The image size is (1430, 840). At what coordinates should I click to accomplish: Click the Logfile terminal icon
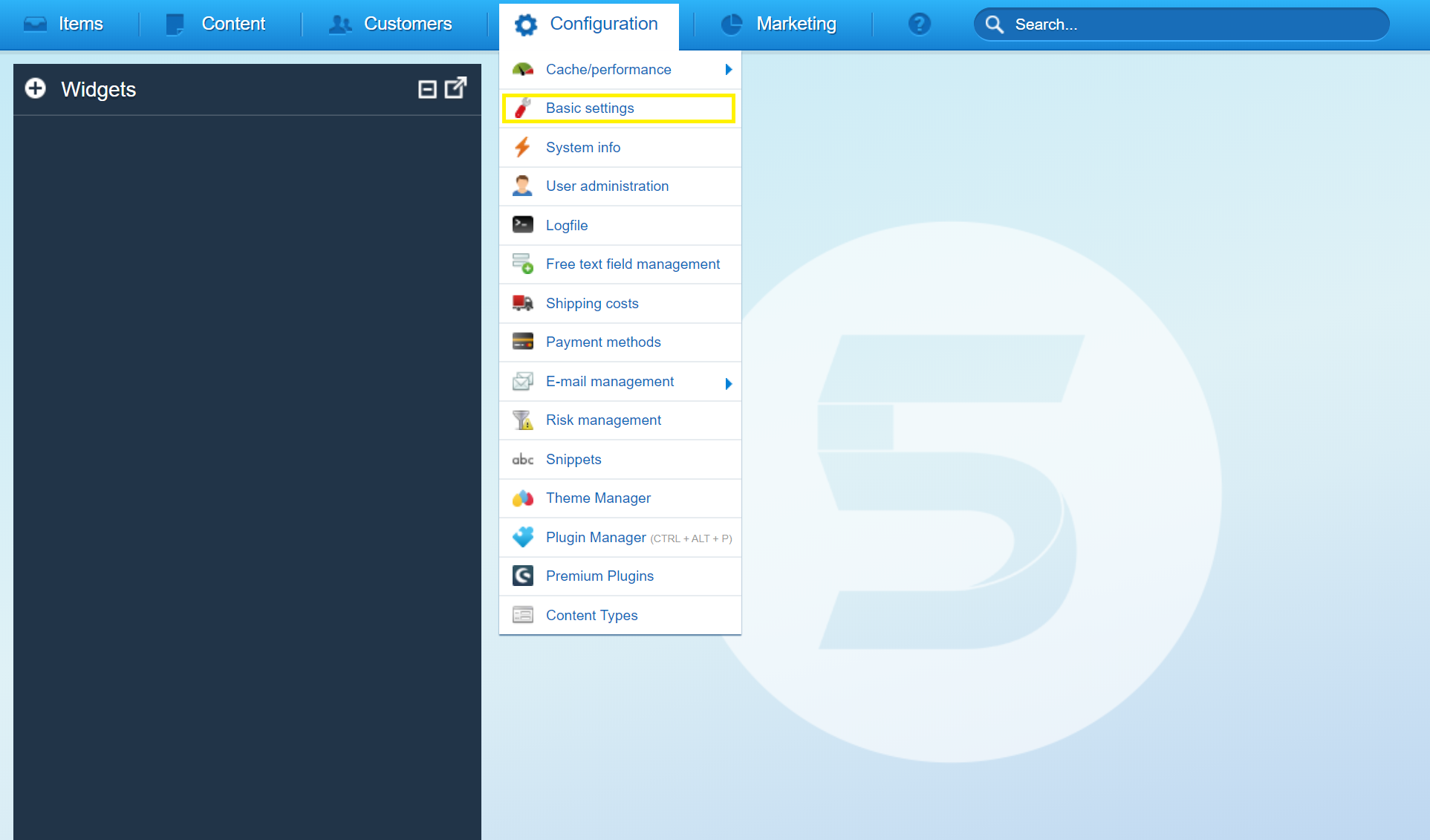click(x=523, y=224)
